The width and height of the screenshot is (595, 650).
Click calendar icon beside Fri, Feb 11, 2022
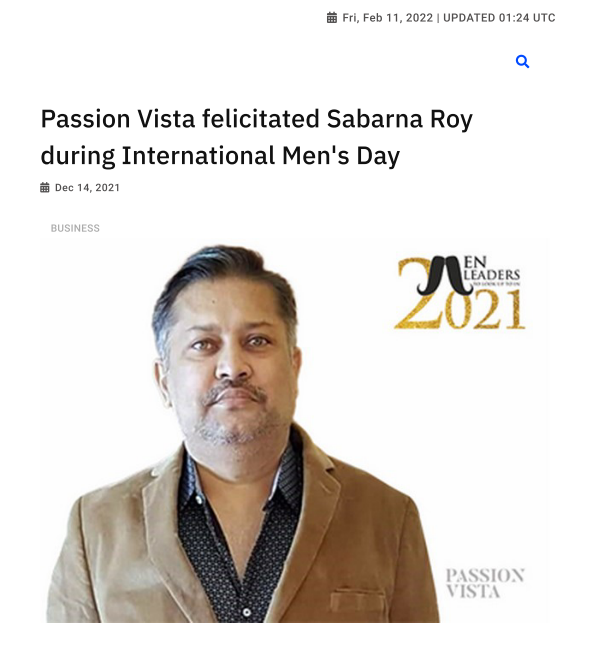(332, 18)
